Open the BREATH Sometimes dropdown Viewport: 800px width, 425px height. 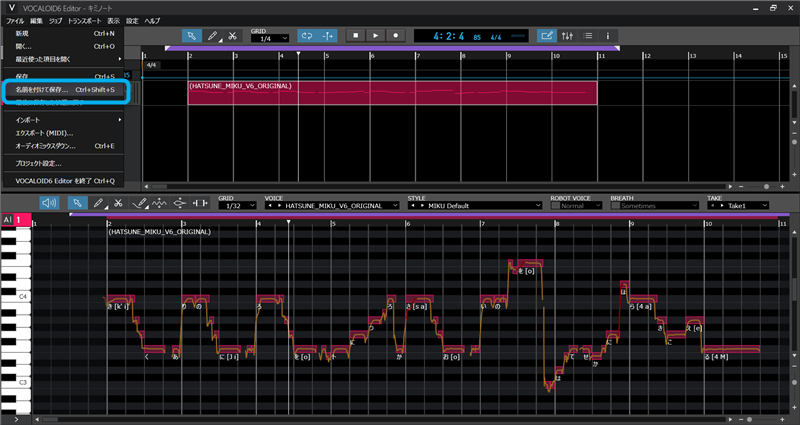coord(659,206)
